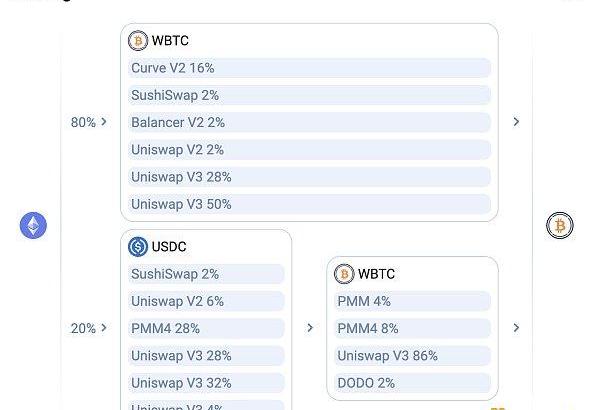
Task: Select the Uniswap V3 50% route bar
Action: tap(309, 204)
